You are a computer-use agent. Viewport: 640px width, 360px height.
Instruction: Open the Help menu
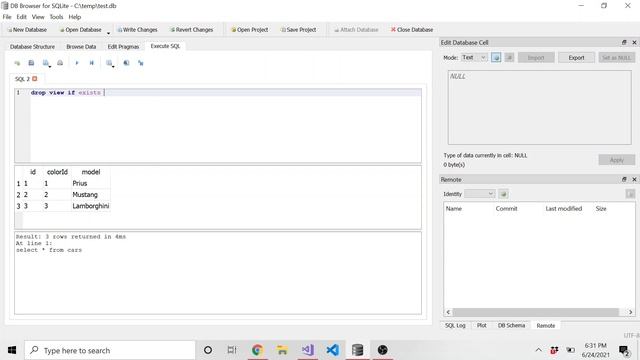(x=75, y=17)
